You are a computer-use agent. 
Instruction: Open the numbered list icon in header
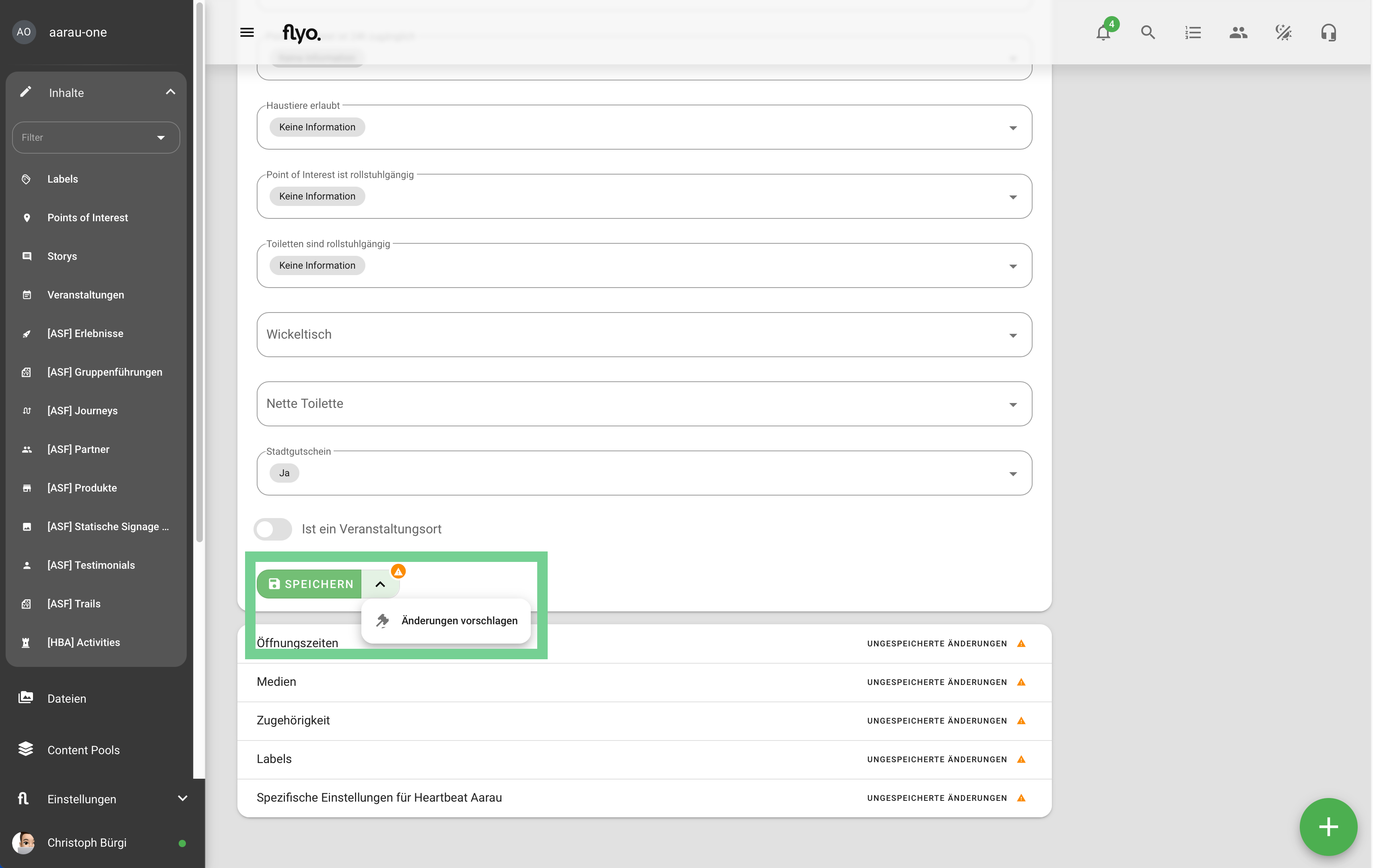[x=1193, y=33]
